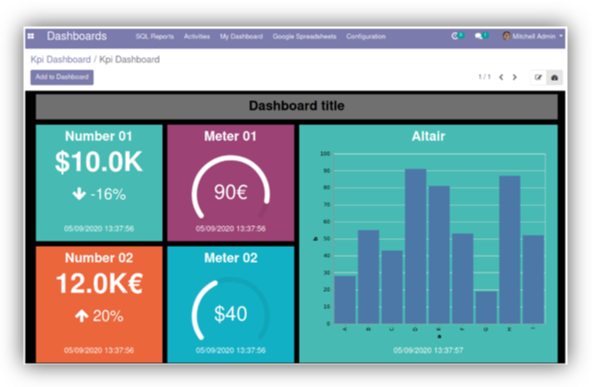Expand the Configuration menu
595x387 pixels.
pyautogui.click(x=366, y=36)
